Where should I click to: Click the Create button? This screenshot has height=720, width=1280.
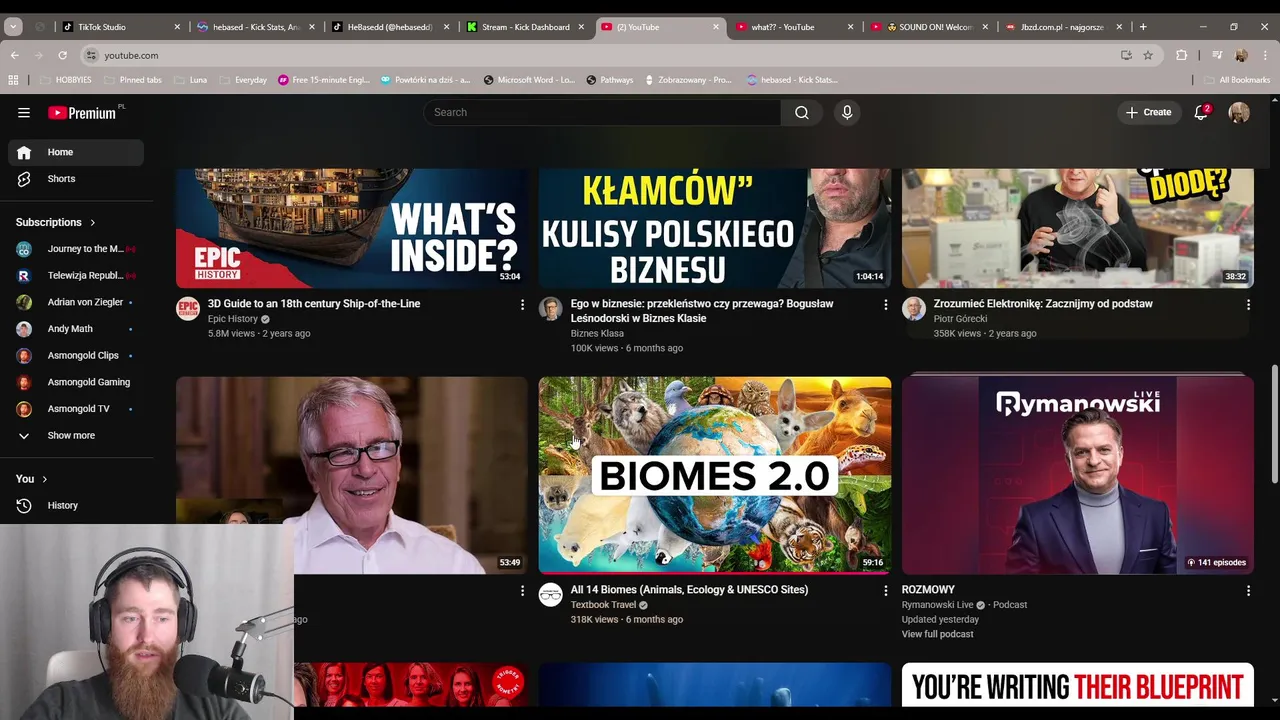click(1148, 113)
